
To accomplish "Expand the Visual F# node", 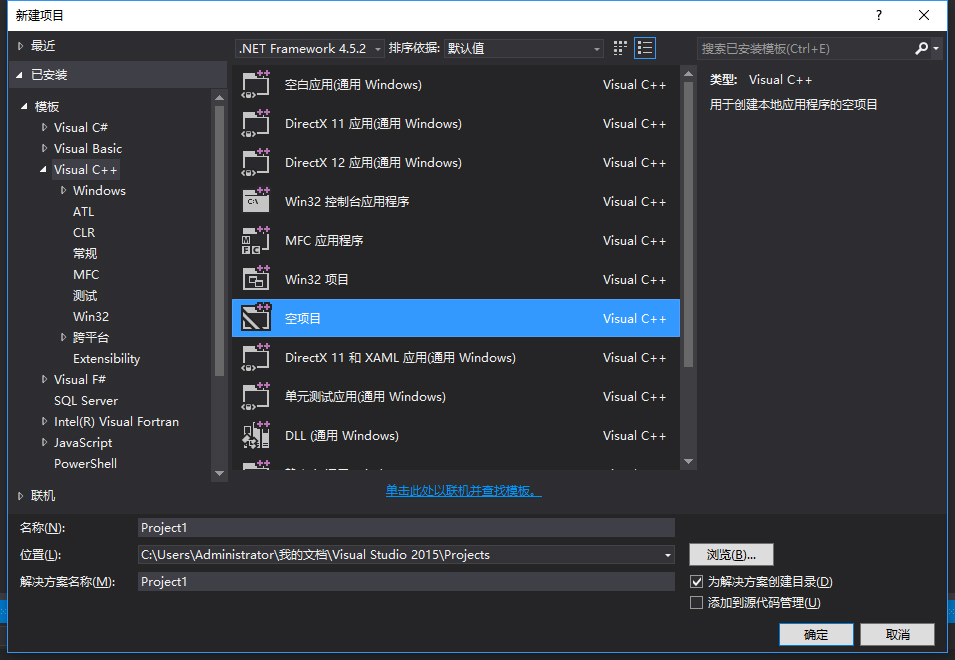I will point(44,379).
